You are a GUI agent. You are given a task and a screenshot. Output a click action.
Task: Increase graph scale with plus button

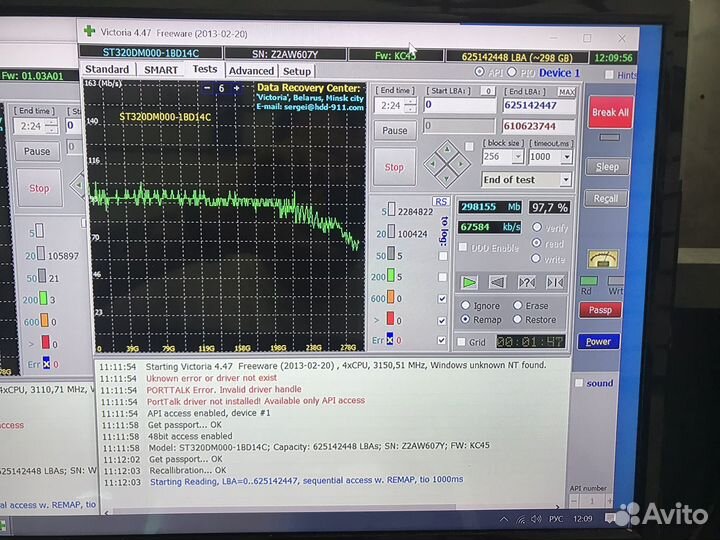pos(236,88)
